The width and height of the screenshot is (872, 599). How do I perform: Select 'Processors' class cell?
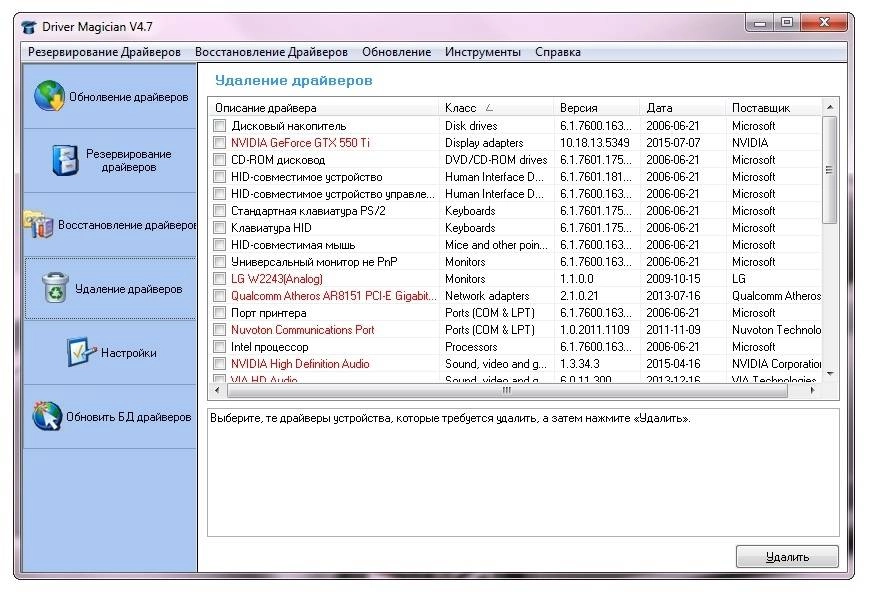click(470, 347)
